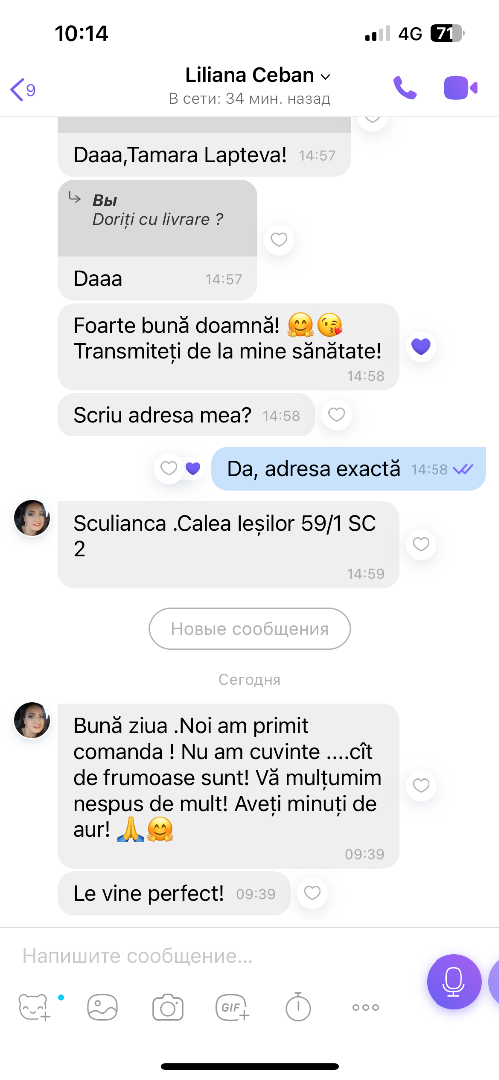499x1080 pixels.
Task: Open Liliana's avatar beside the address message
Action: point(32,518)
